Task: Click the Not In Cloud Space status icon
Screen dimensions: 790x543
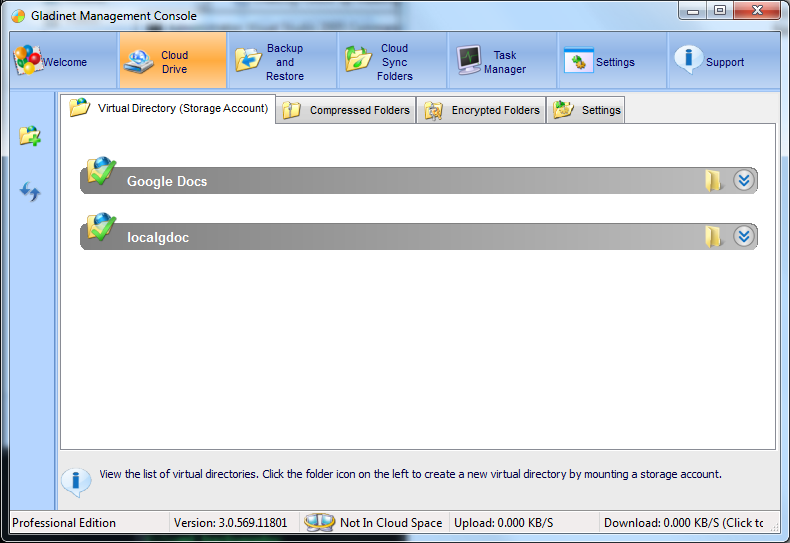Action: [319, 522]
